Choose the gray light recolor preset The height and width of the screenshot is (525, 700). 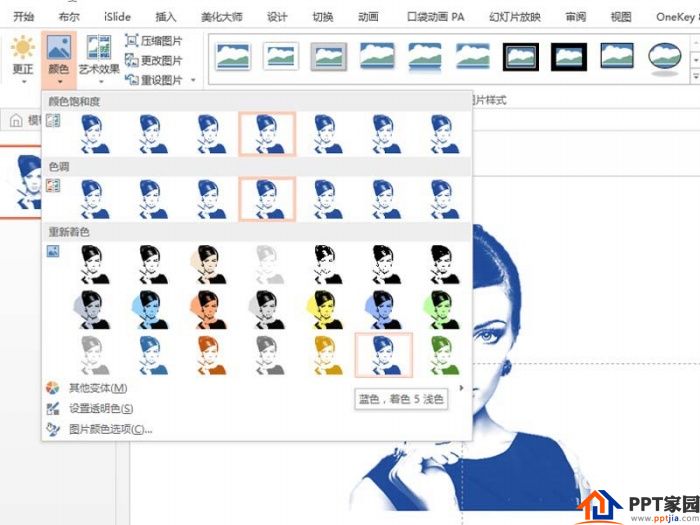269,355
